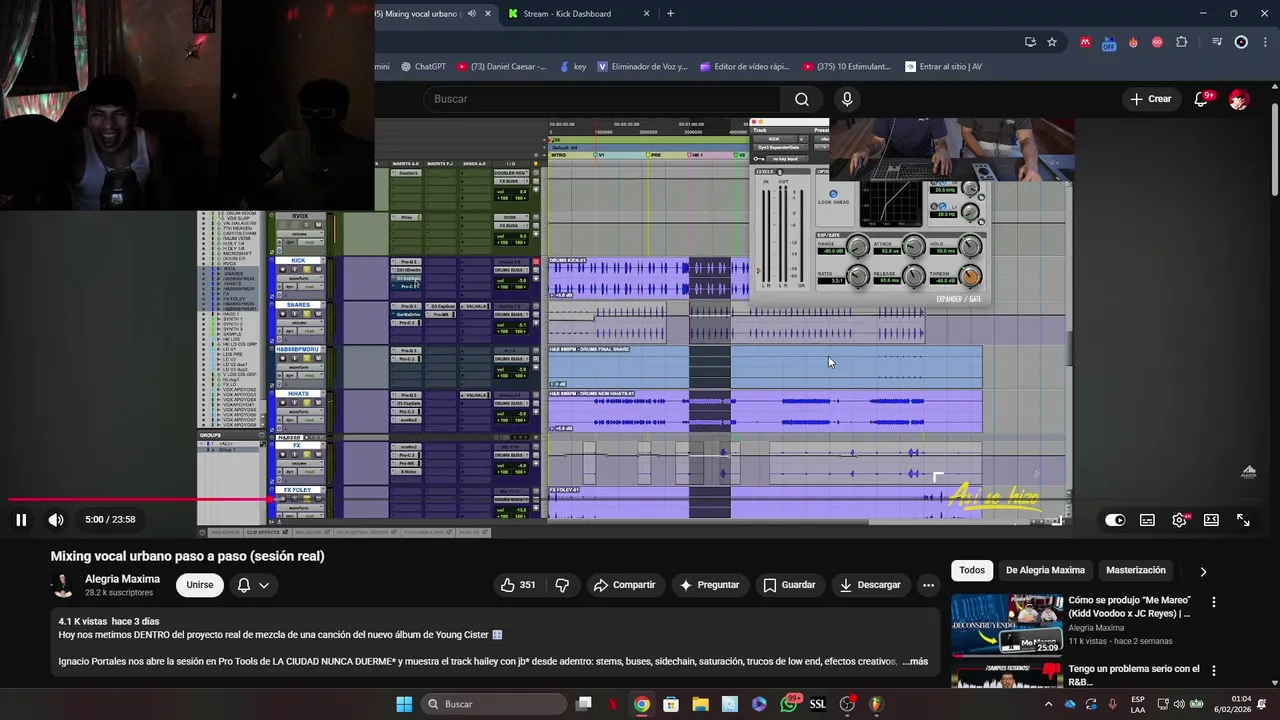Open the red M extension icon
The image size is (1280, 720).
(1085, 42)
